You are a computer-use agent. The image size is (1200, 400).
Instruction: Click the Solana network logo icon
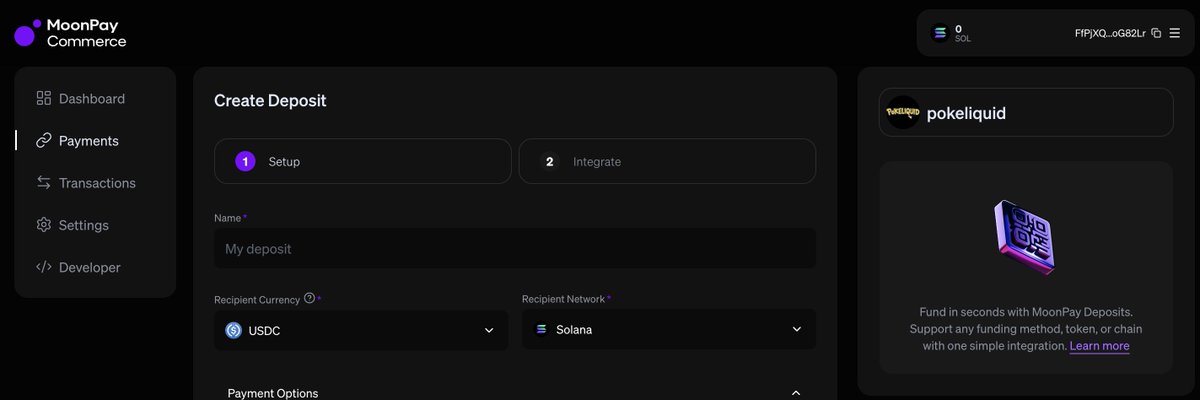[x=542, y=330]
